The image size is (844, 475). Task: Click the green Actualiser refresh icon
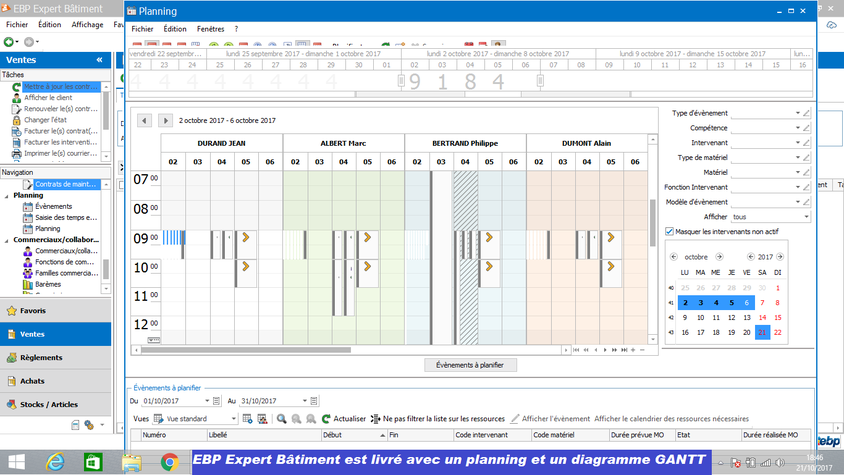pos(326,418)
